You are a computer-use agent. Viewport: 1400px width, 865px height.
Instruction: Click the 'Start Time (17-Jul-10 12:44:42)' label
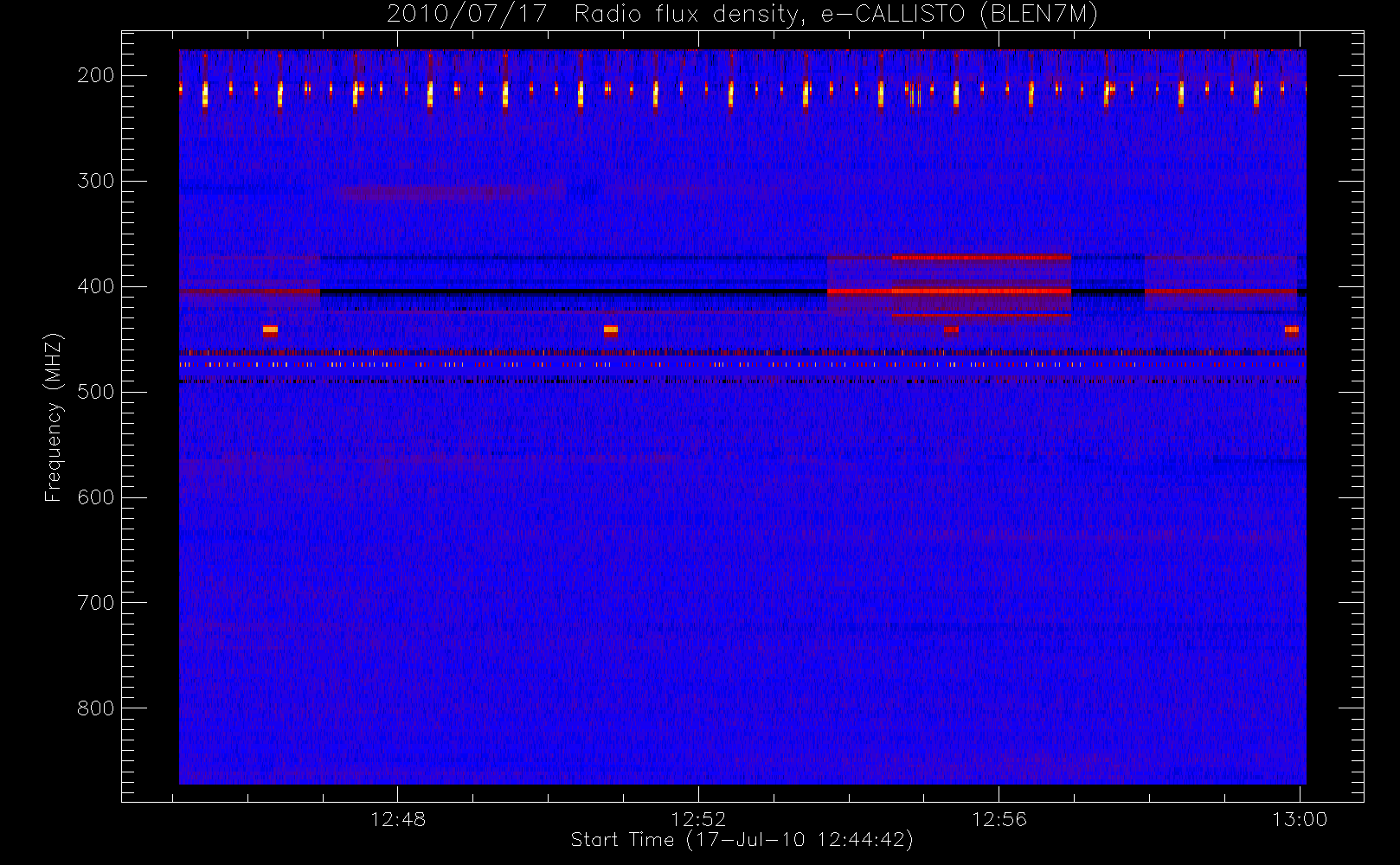point(742,840)
